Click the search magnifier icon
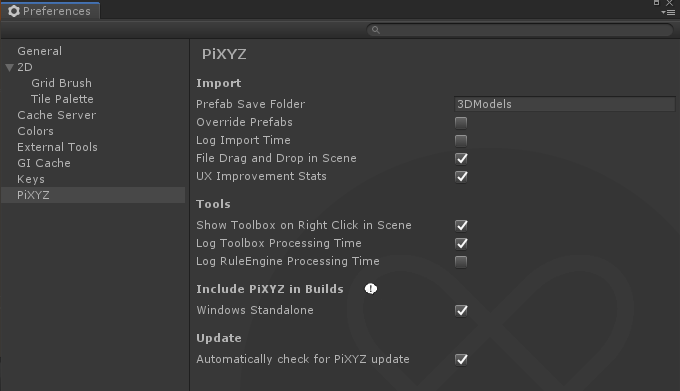 pos(376,30)
